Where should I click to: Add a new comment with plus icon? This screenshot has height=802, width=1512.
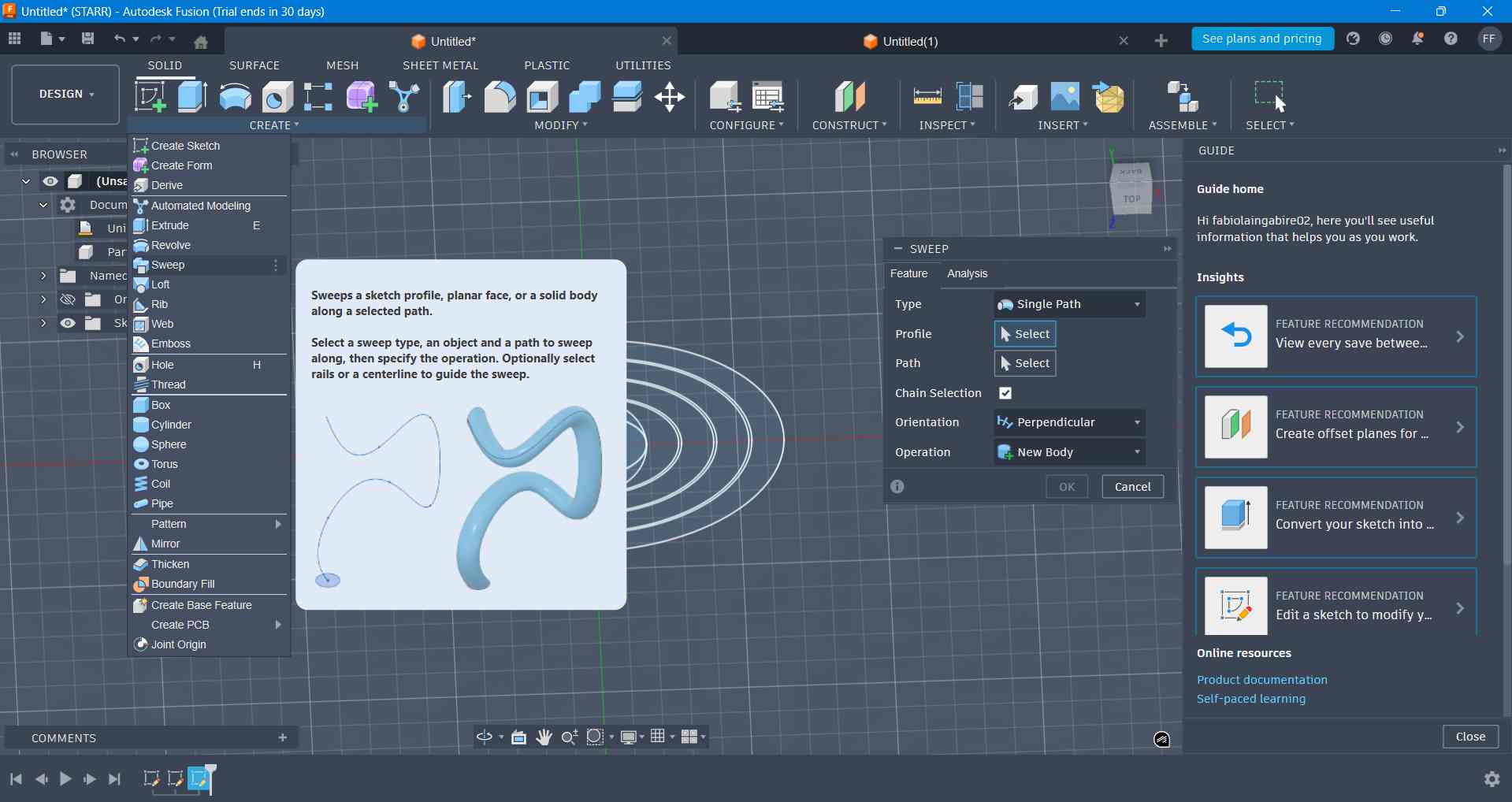click(283, 737)
